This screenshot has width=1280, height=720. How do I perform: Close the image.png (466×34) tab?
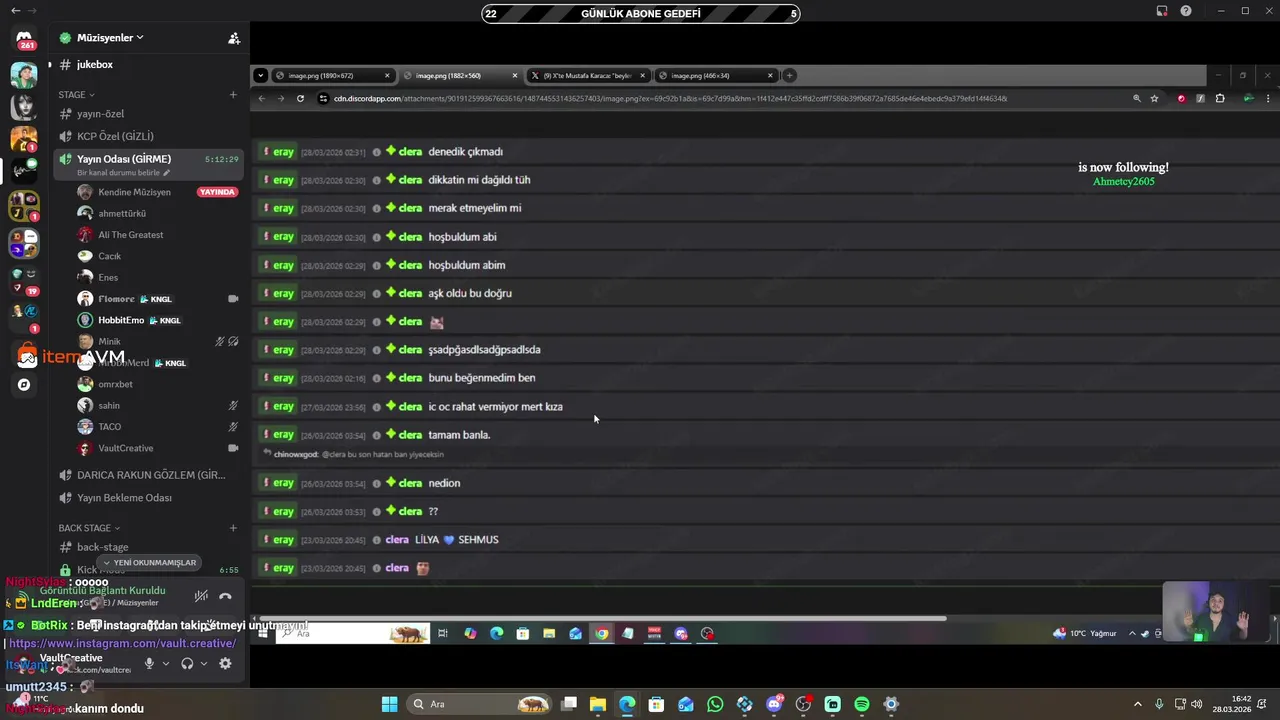tap(770, 75)
